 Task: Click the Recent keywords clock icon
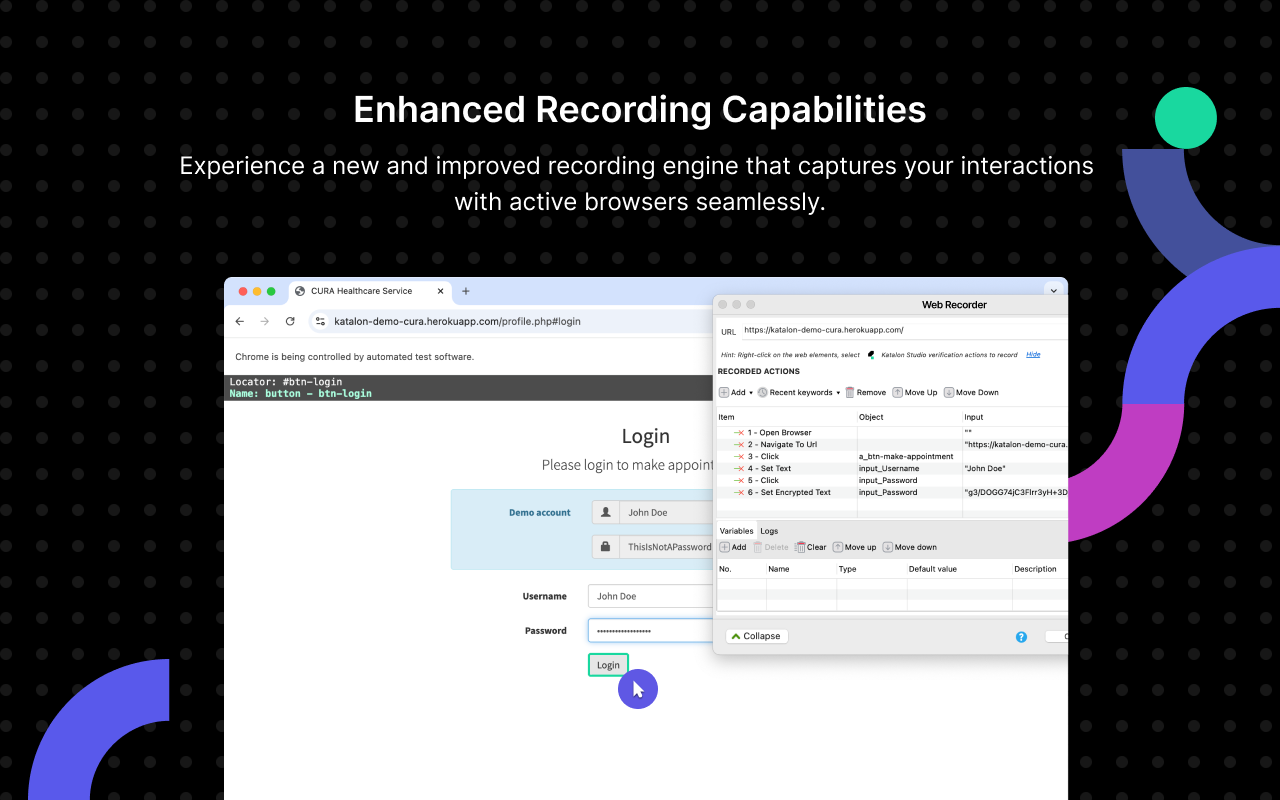coord(761,392)
